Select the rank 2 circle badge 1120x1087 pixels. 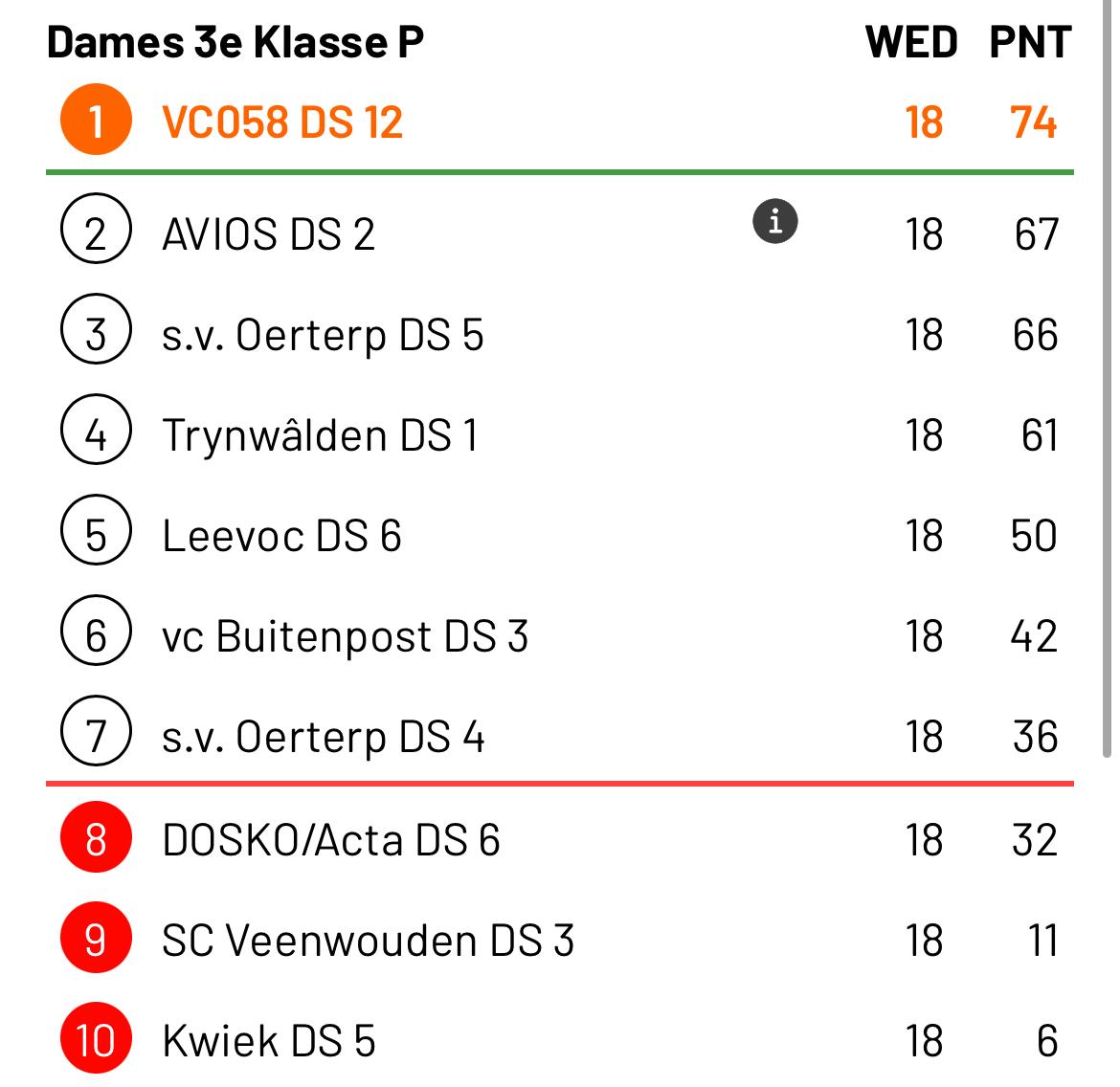click(x=96, y=229)
